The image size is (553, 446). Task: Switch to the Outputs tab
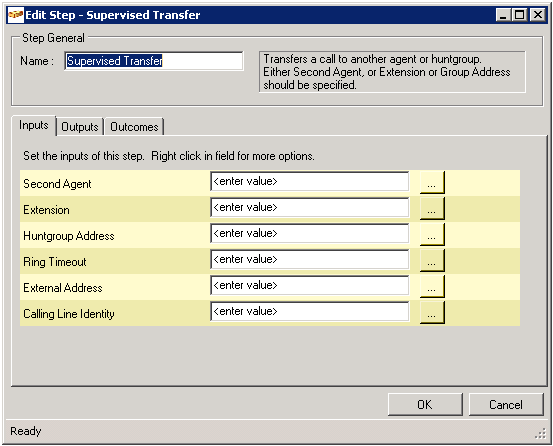click(80, 127)
